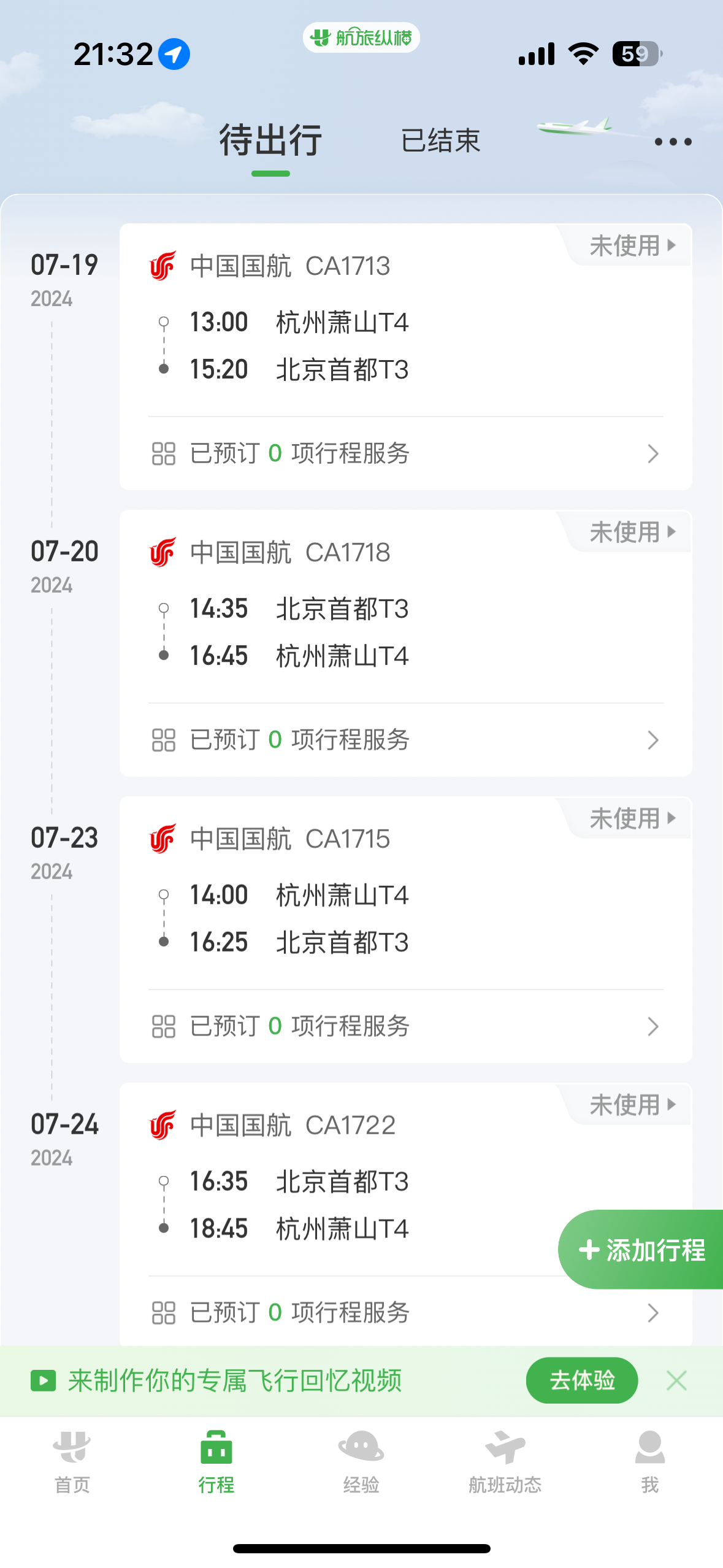This screenshot has height=1568, width=723.
Task: Open the three-dot more options menu
Action: coord(673,142)
